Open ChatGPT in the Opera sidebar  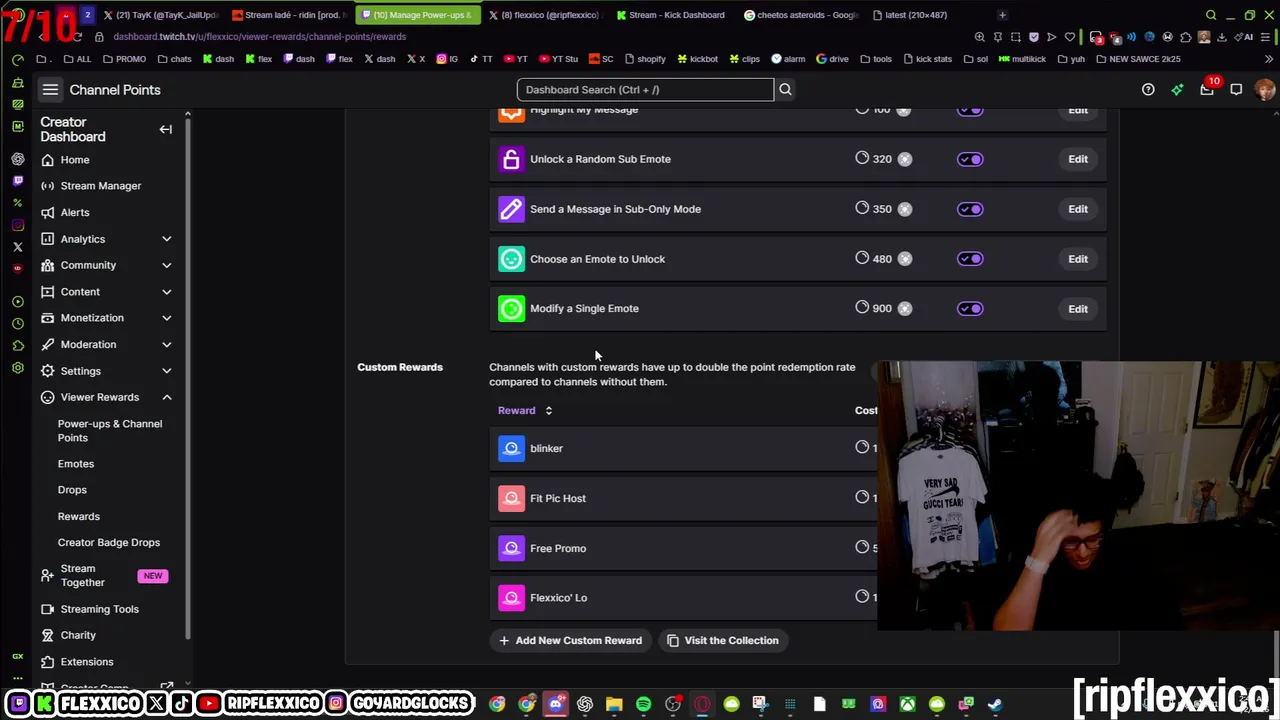point(18,159)
